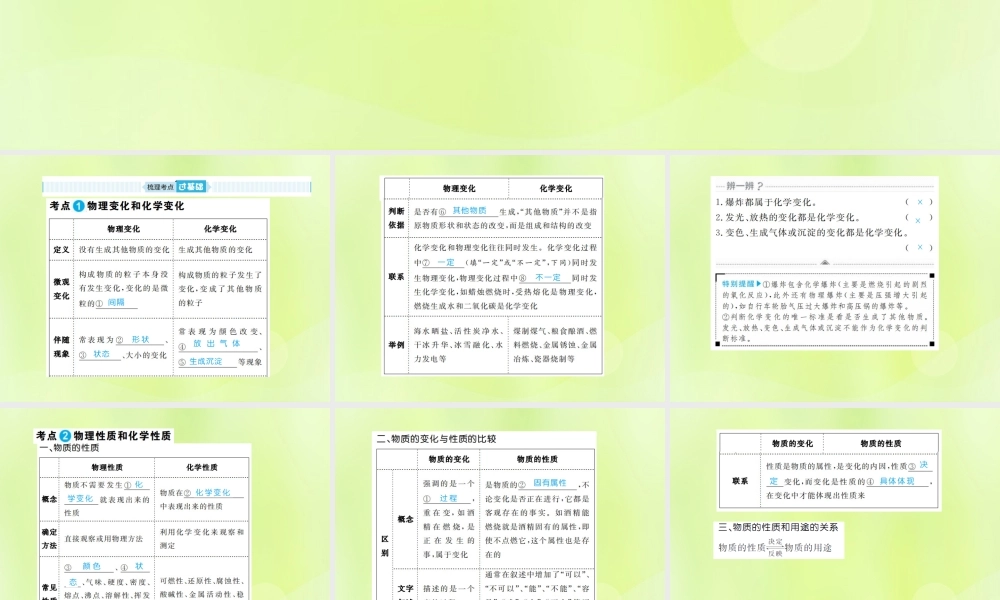Open the 辨一辨 true-false slide

coord(835,279)
